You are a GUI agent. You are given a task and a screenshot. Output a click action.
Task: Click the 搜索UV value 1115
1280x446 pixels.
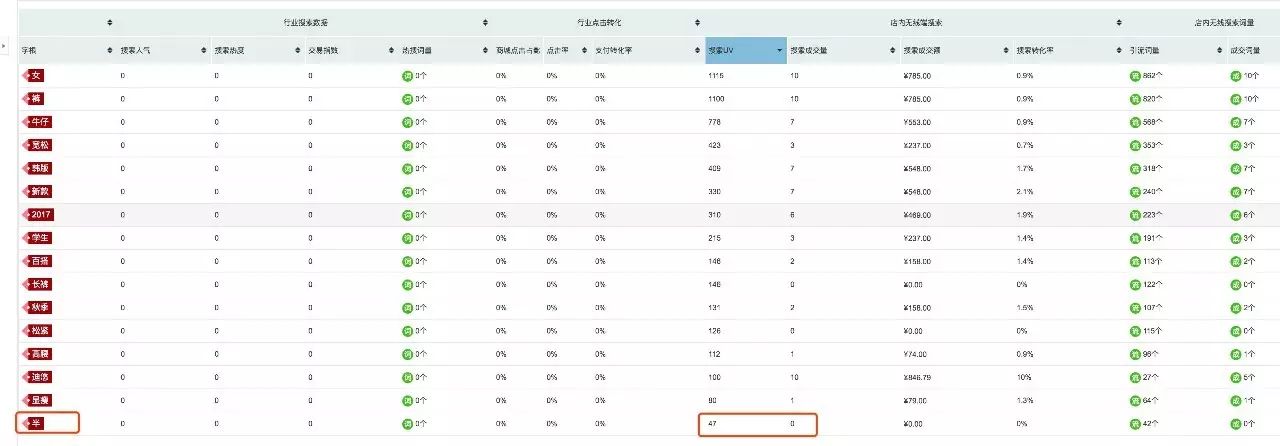pos(715,75)
